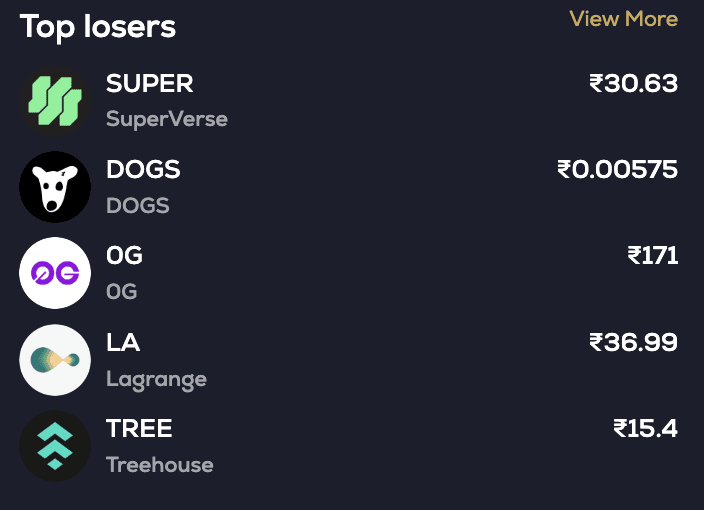Click the Treehouse teal arrows icon

(55, 446)
